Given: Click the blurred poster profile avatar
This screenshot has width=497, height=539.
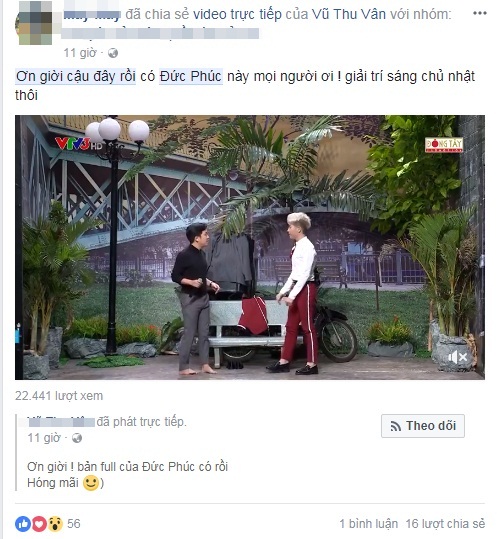Looking at the screenshot, I should [34, 23].
